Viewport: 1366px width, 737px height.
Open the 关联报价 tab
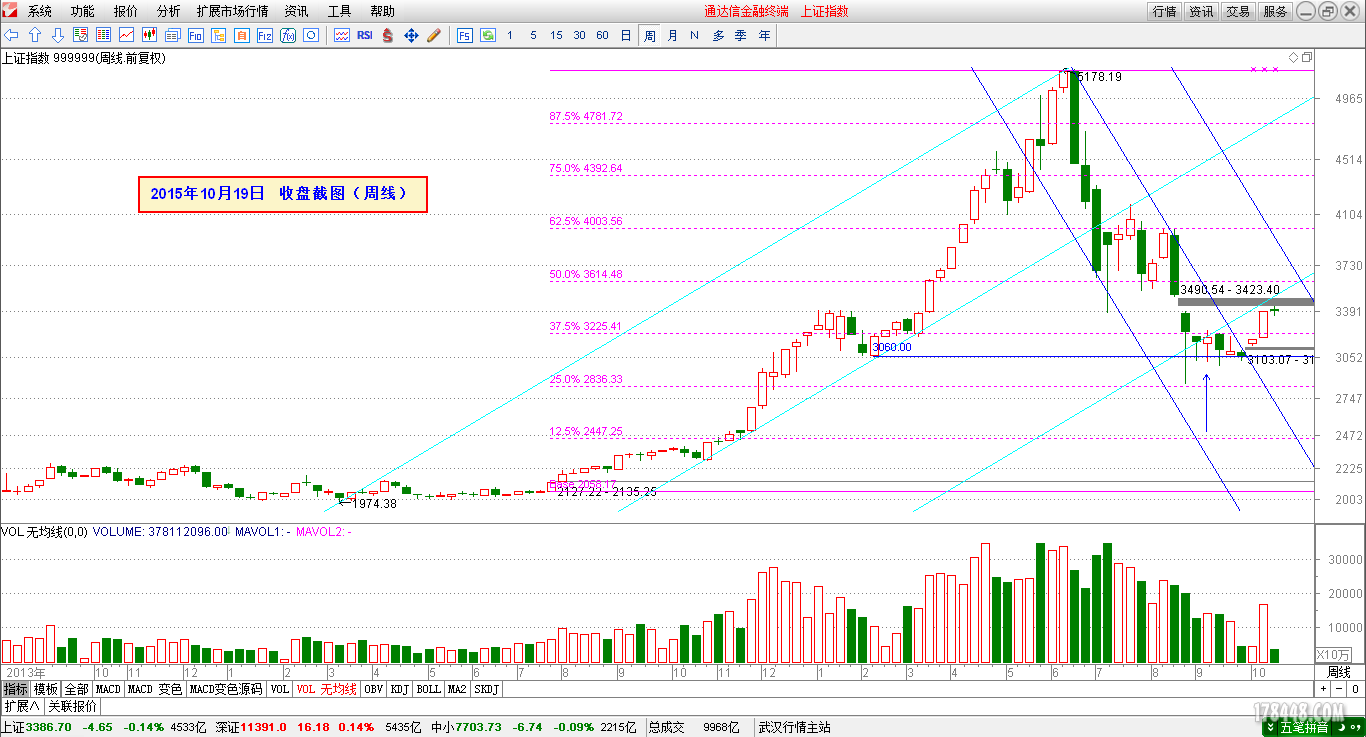pyautogui.click(x=73, y=706)
